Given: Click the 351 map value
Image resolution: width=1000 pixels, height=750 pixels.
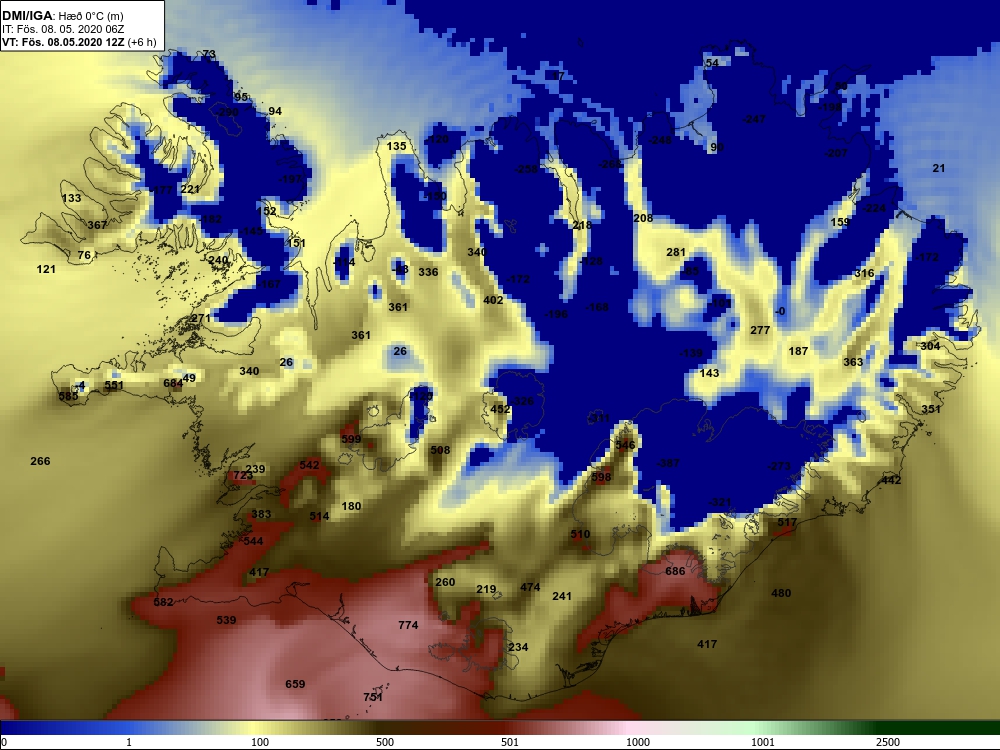Looking at the screenshot, I should click(930, 409).
